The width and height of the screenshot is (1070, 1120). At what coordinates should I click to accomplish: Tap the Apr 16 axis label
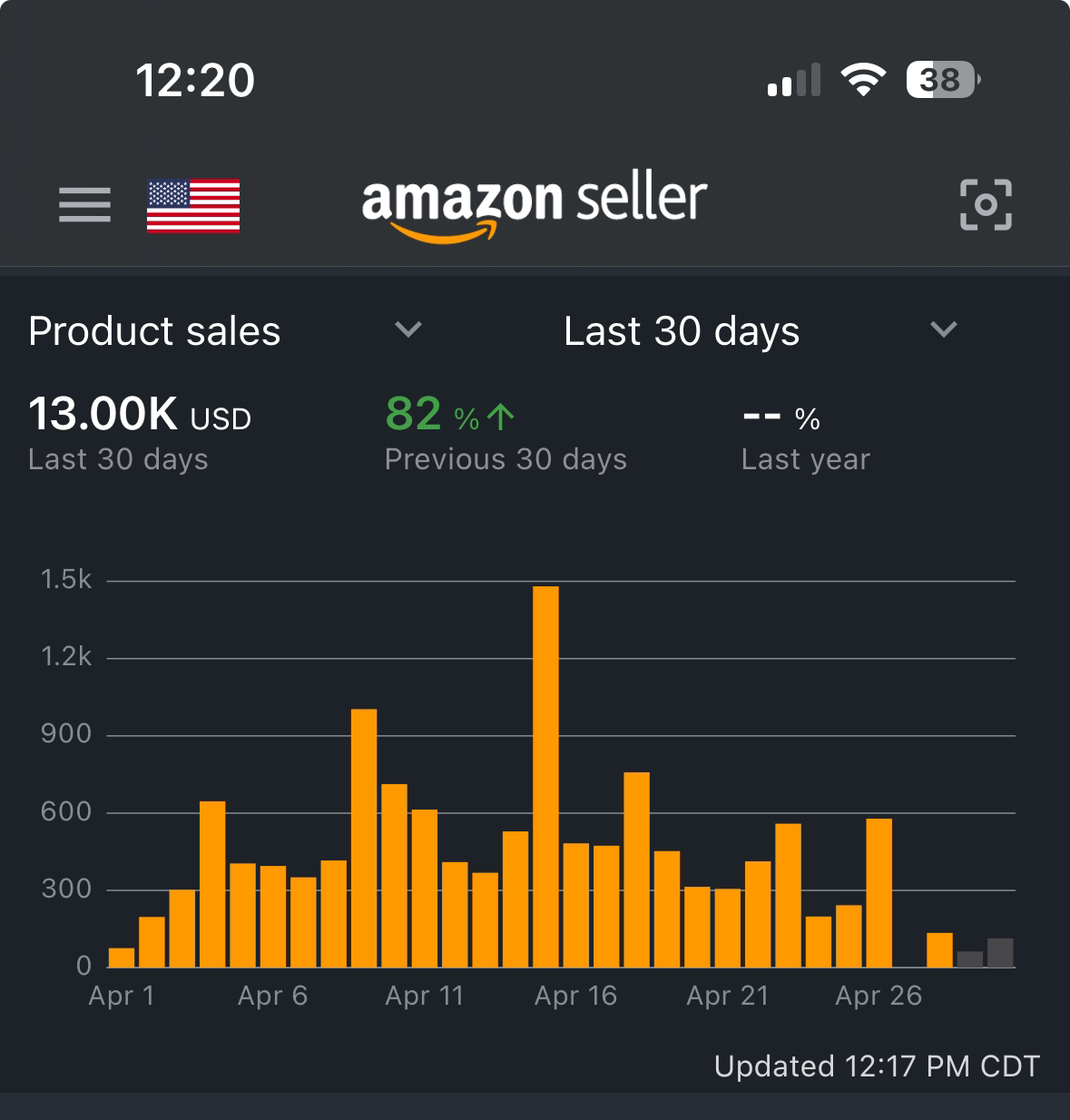(575, 996)
